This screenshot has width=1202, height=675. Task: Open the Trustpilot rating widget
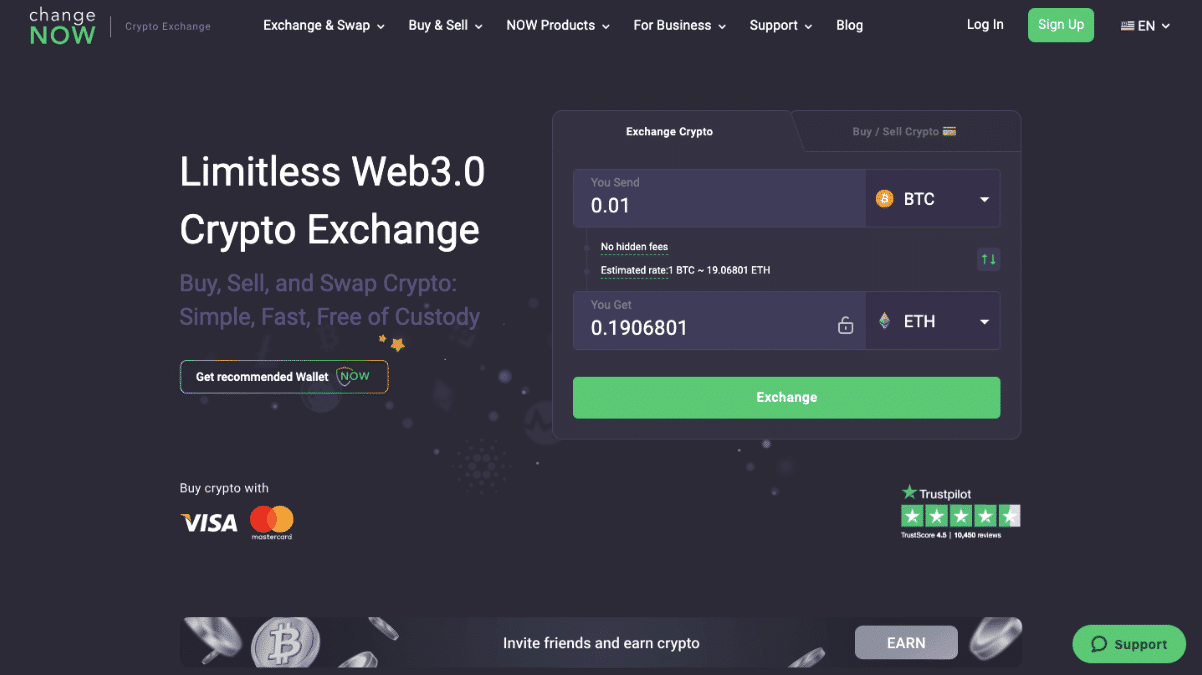(x=960, y=512)
